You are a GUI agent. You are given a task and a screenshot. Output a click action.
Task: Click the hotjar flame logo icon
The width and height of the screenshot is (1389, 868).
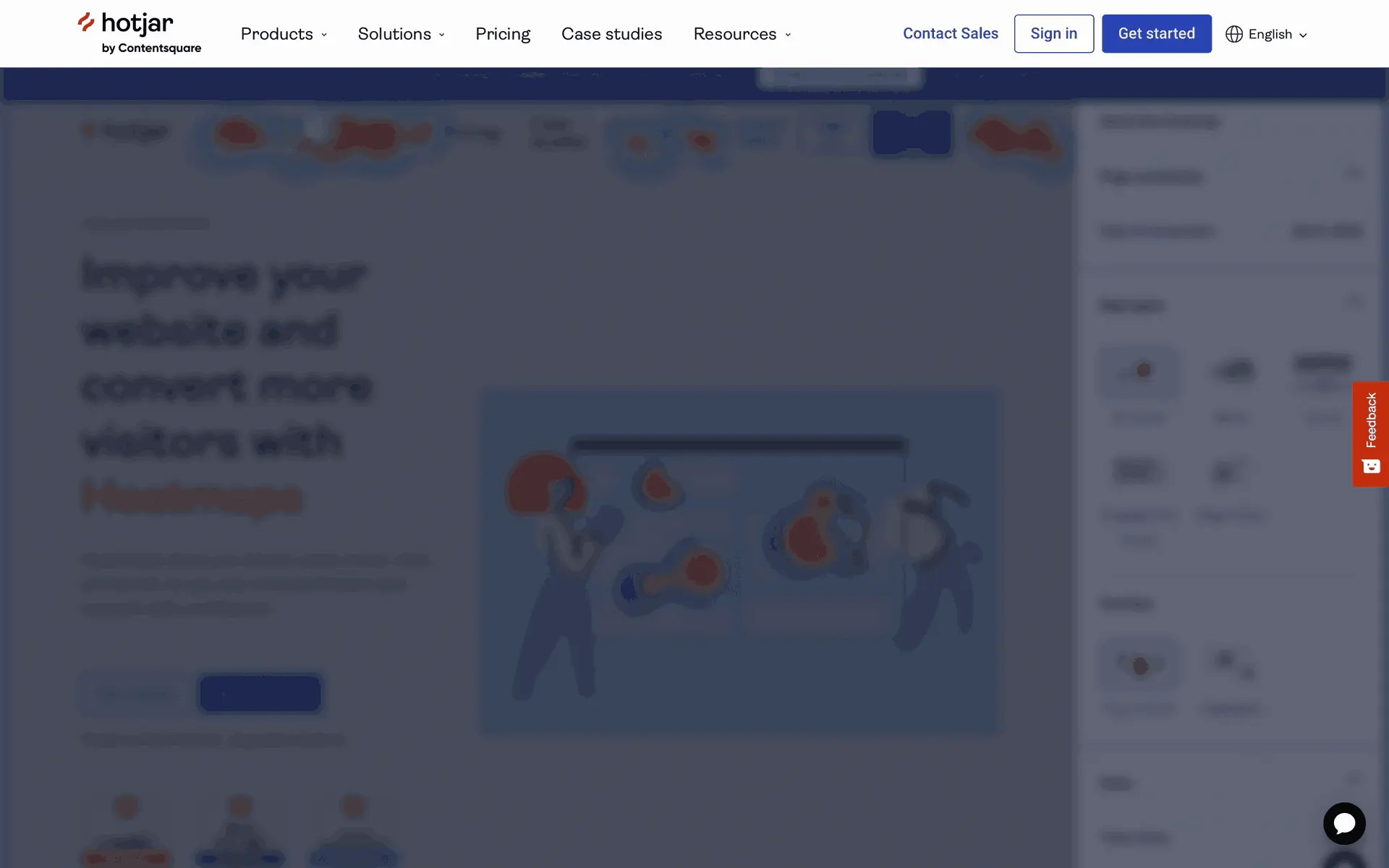pyautogui.click(x=86, y=22)
